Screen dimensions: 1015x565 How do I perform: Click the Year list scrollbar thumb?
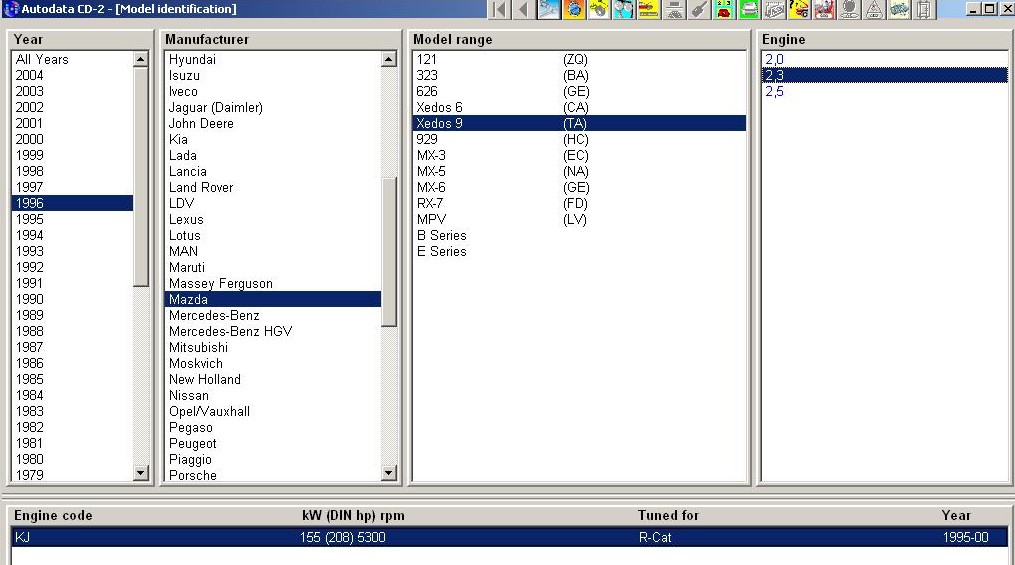point(140,177)
